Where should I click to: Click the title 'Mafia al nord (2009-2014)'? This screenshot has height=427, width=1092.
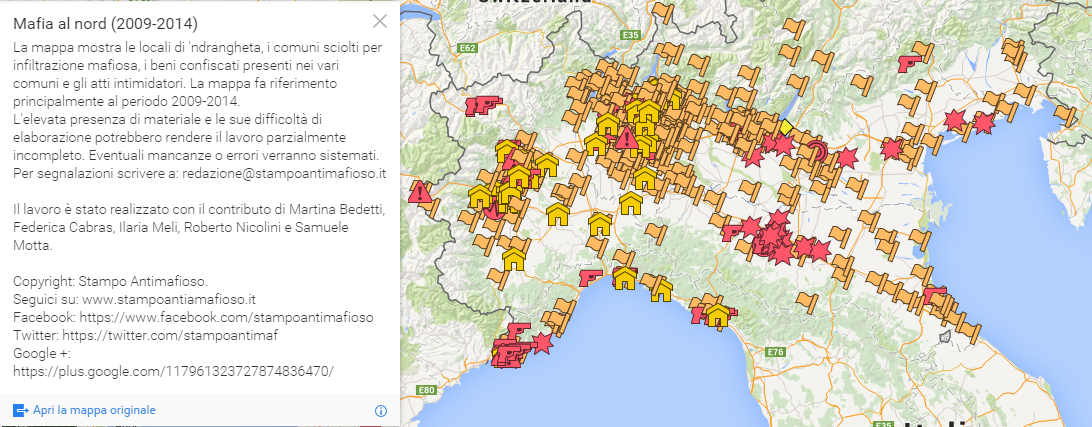(x=105, y=24)
